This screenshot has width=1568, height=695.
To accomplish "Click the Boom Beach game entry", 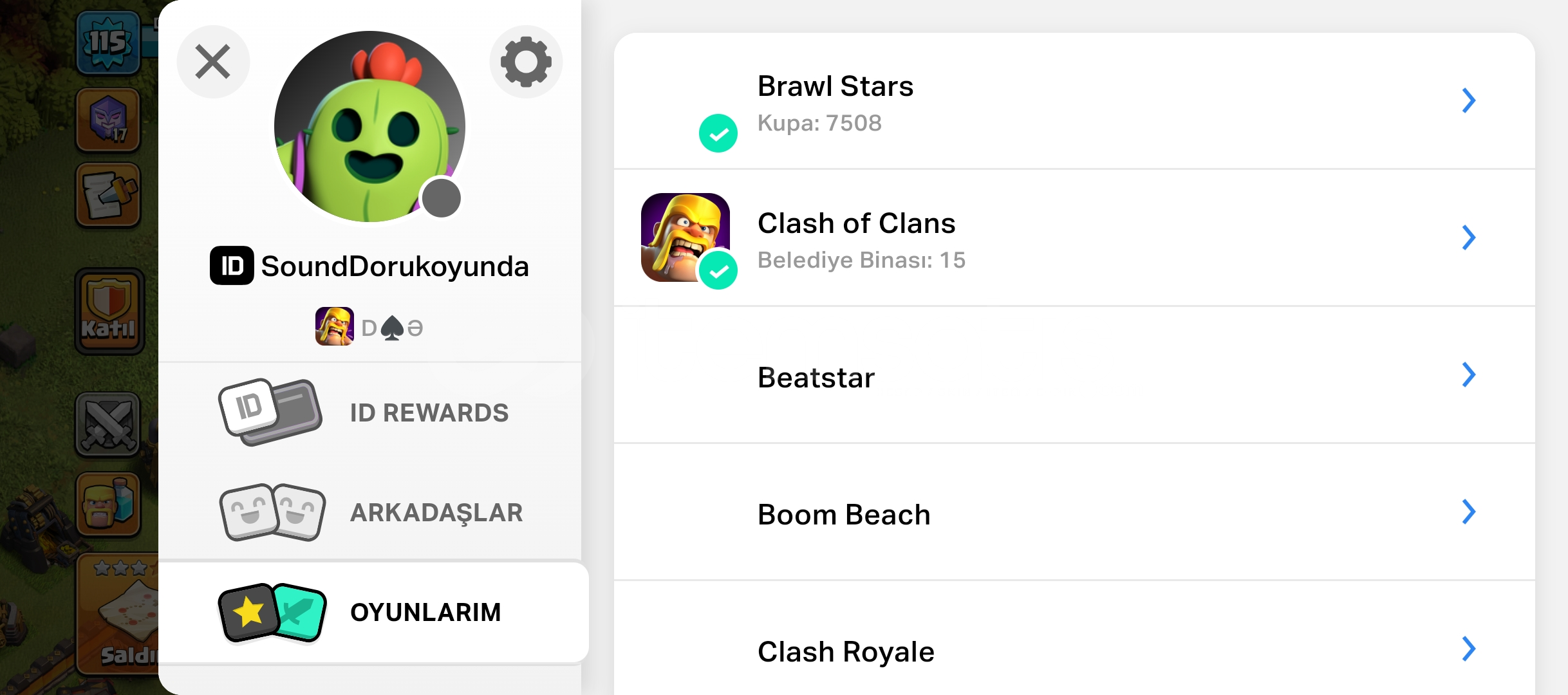I will click(843, 515).
